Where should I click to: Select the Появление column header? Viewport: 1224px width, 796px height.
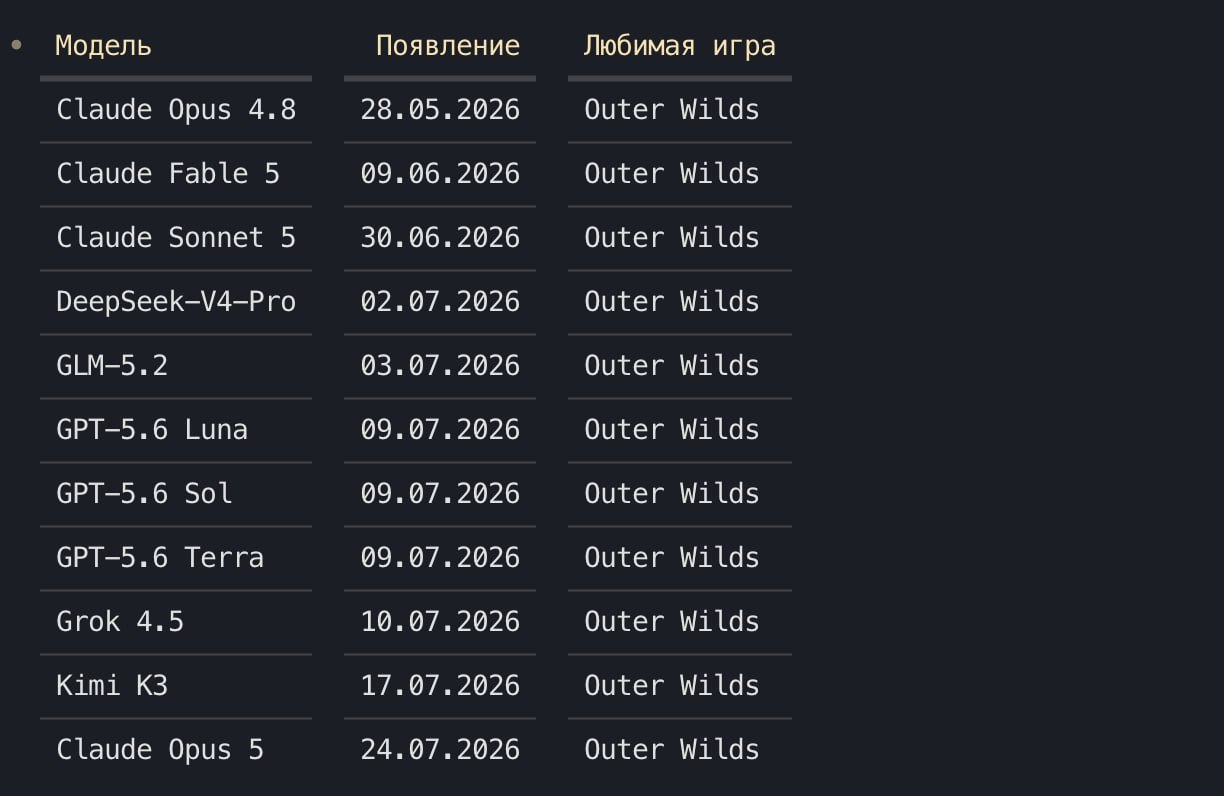click(x=448, y=46)
